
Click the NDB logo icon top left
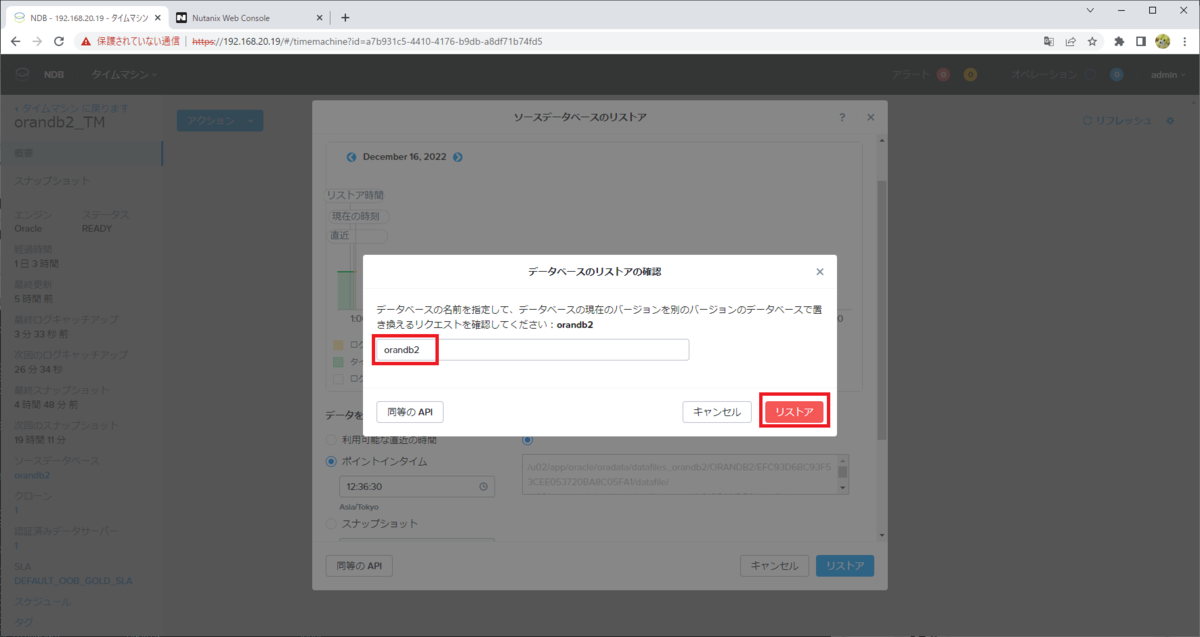click(21, 74)
